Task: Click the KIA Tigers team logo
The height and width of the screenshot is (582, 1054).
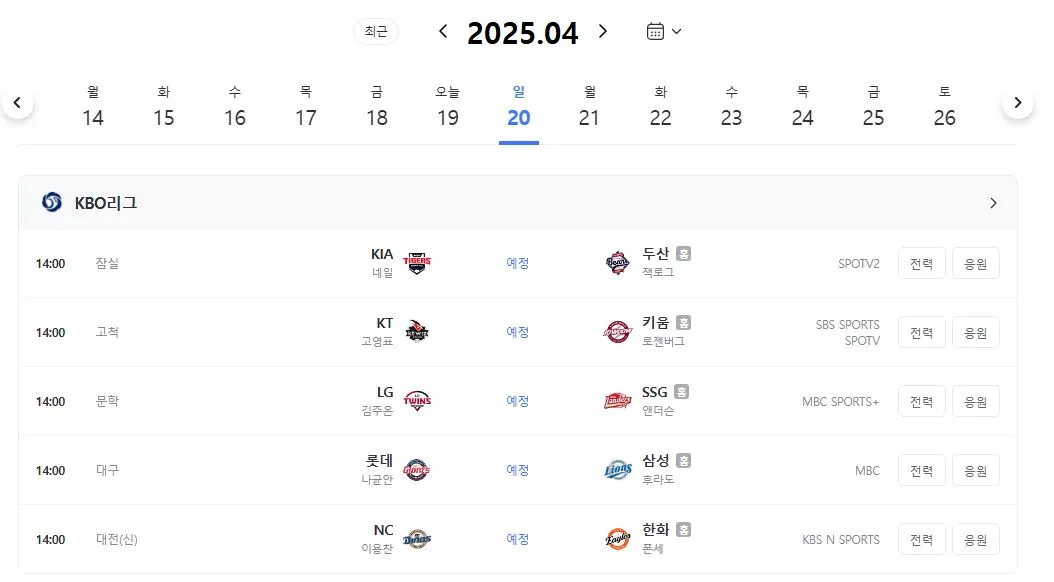Action: 417,263
